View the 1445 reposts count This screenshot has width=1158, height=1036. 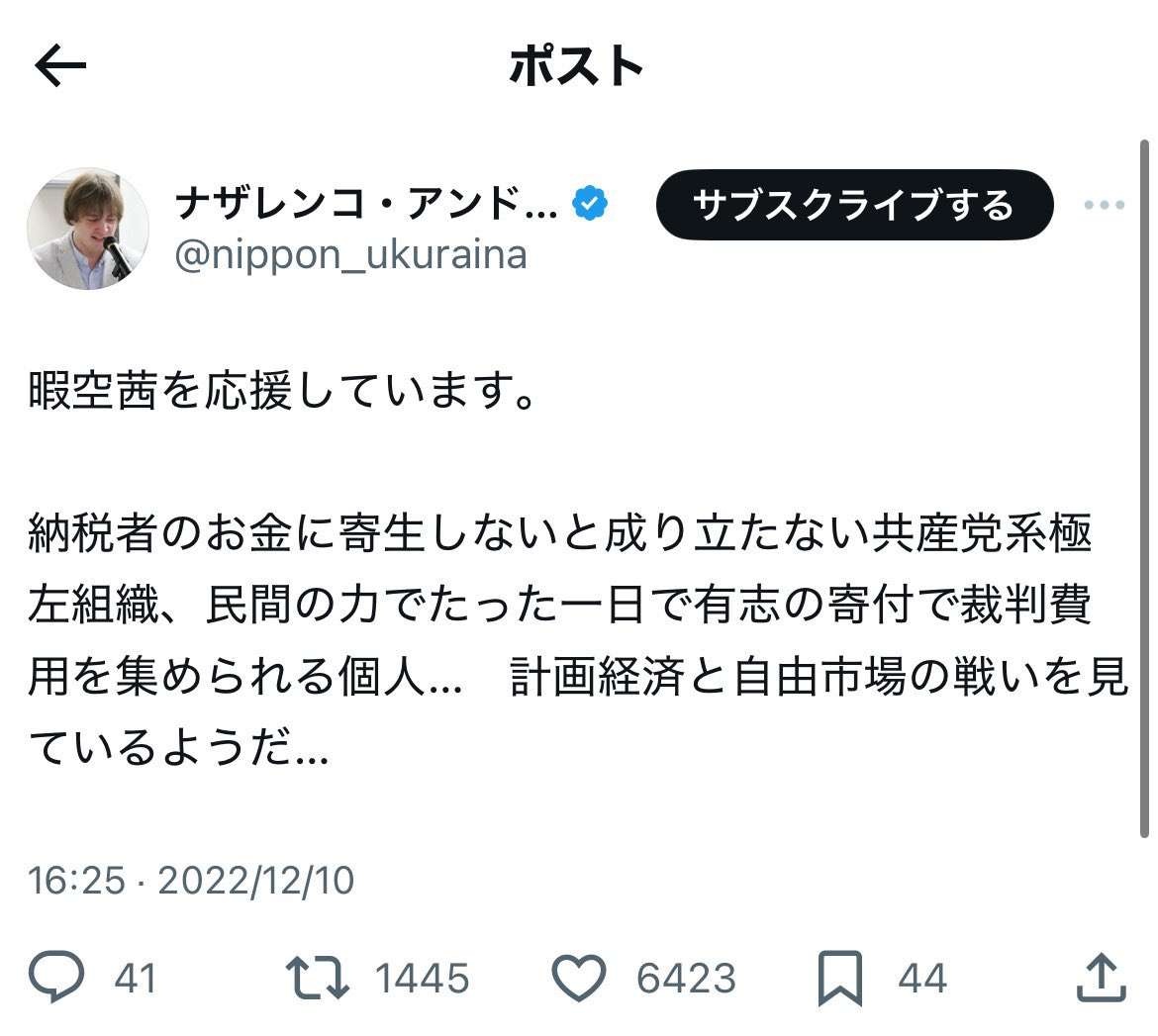[x=421, y=980]
